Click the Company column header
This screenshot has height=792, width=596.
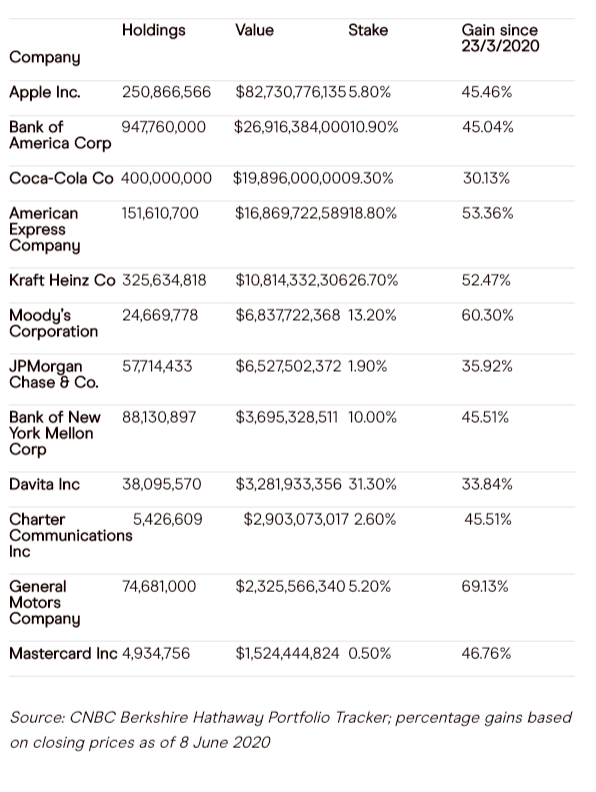coord(44,58)
